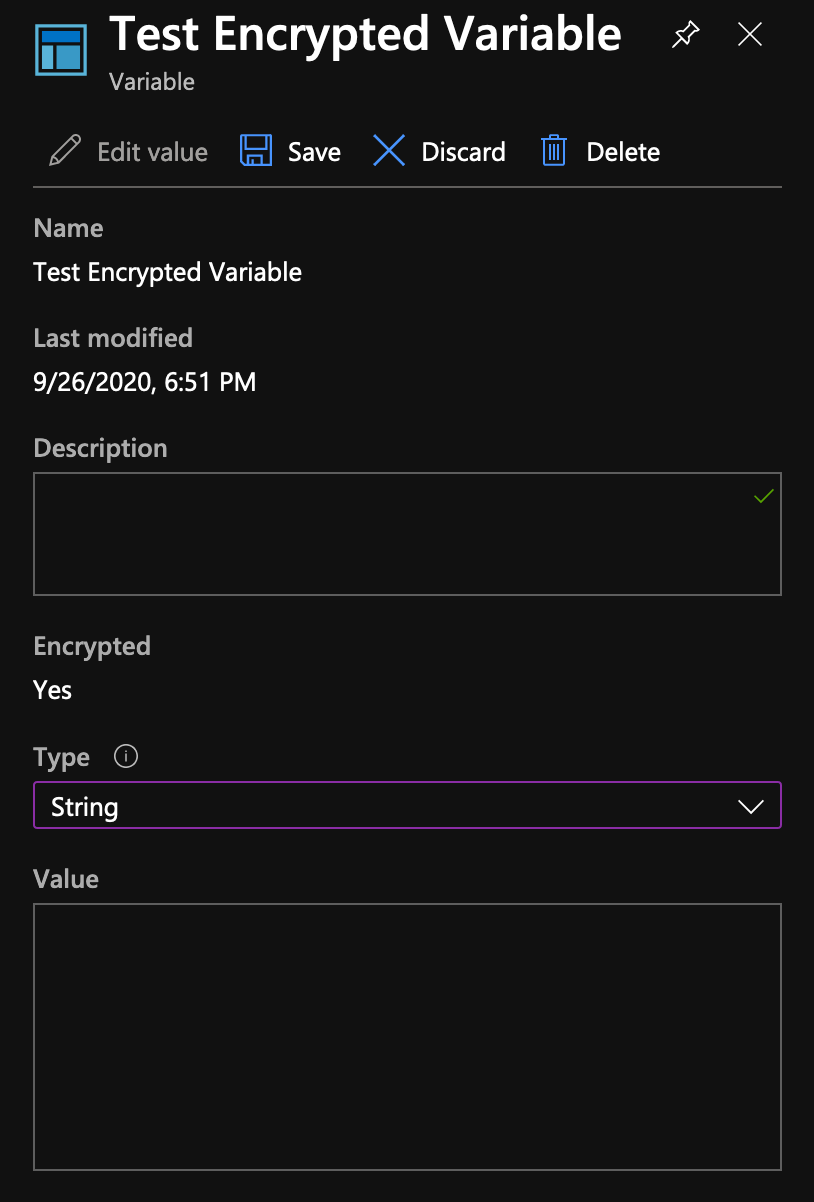Focus the Value text area
814x1202 pixels.
click(407, 1036)
